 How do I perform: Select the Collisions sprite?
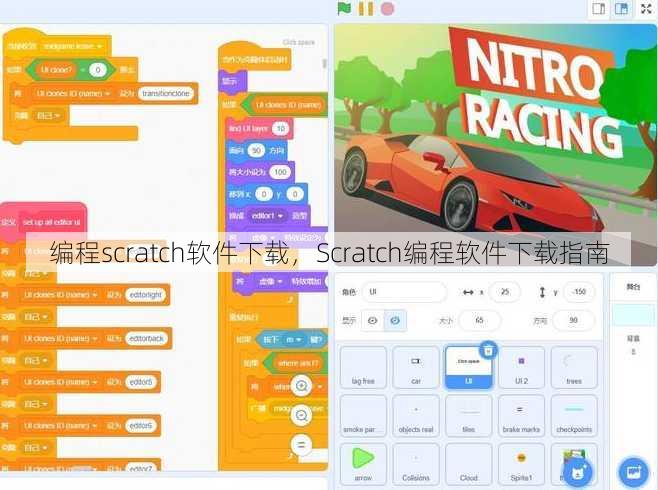(x=416, y=464)
